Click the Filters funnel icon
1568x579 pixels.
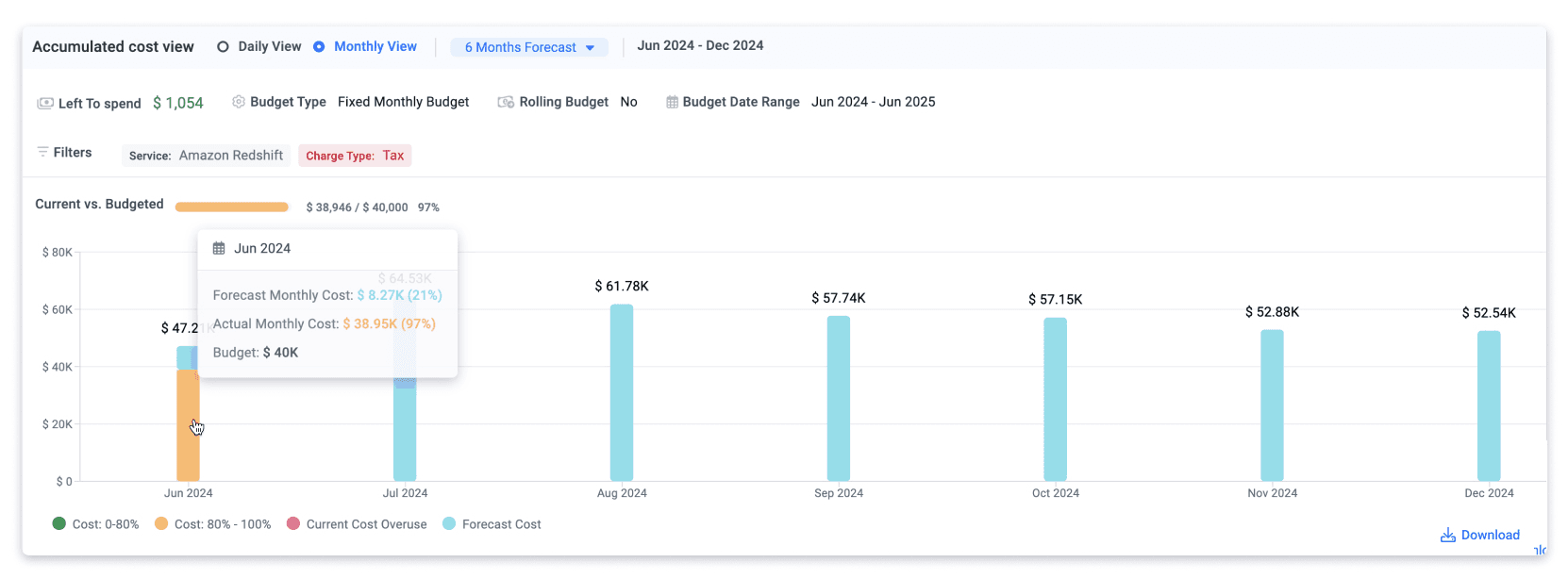click(42, 152)
